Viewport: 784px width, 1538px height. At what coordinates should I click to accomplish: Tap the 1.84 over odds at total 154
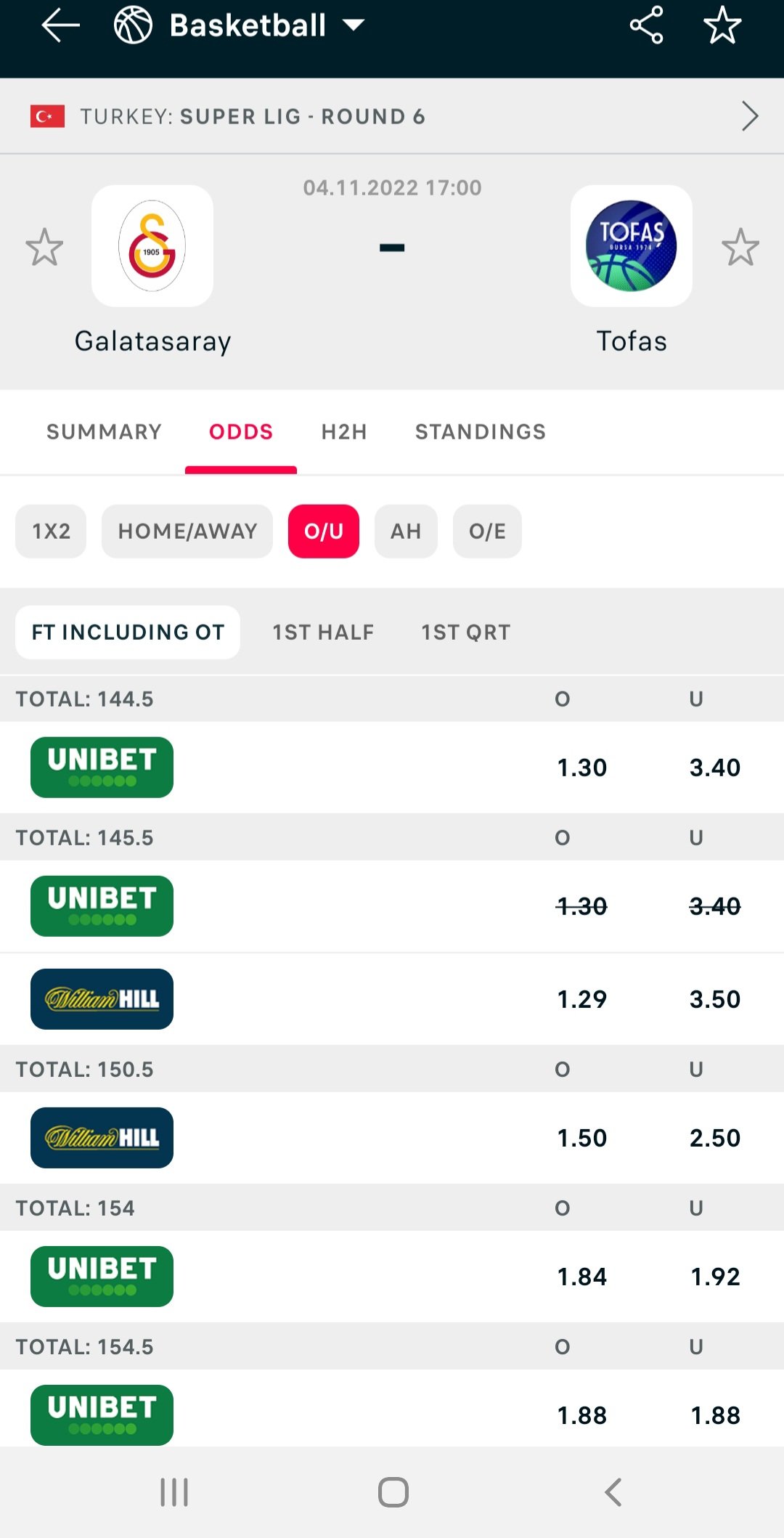582,1277
